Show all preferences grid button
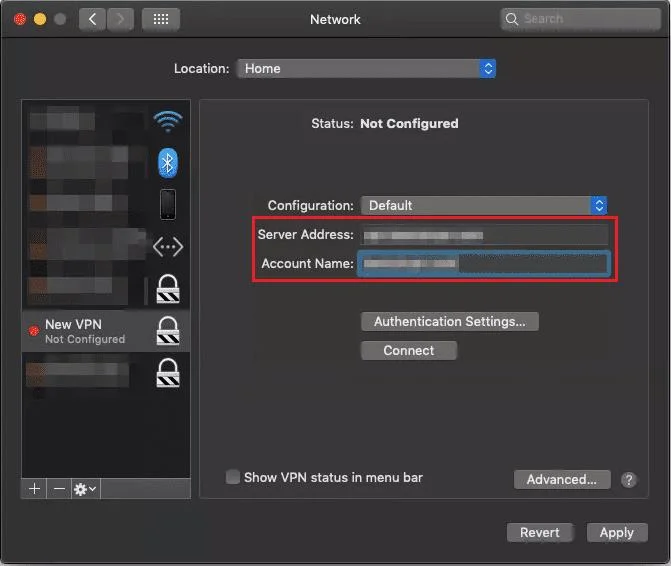This screenshot has width=671, height=566. pyautogui.click(x=160, y=19)
